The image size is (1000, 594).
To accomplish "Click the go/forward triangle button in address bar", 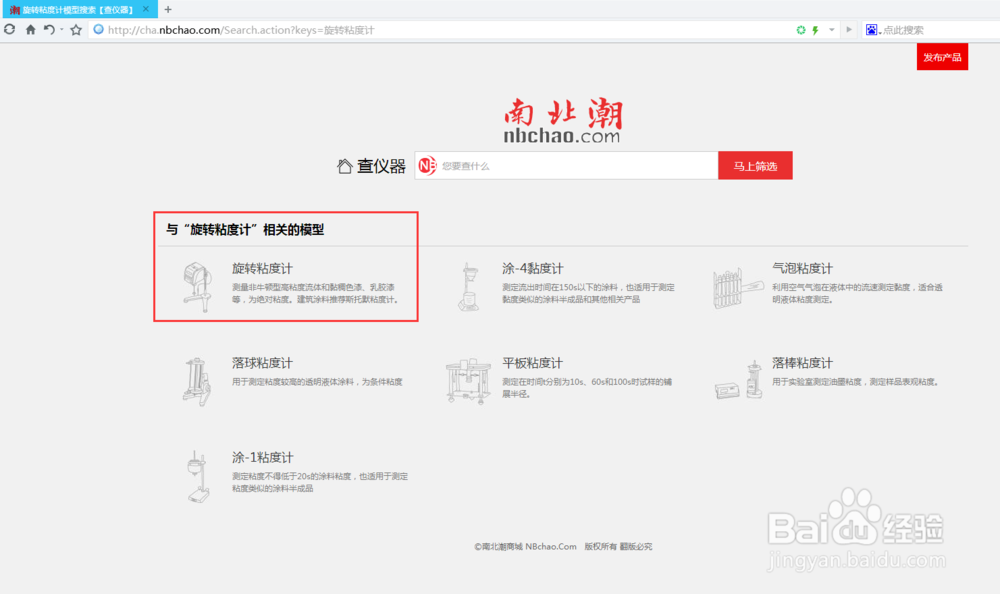I will [x=849, y=30].
